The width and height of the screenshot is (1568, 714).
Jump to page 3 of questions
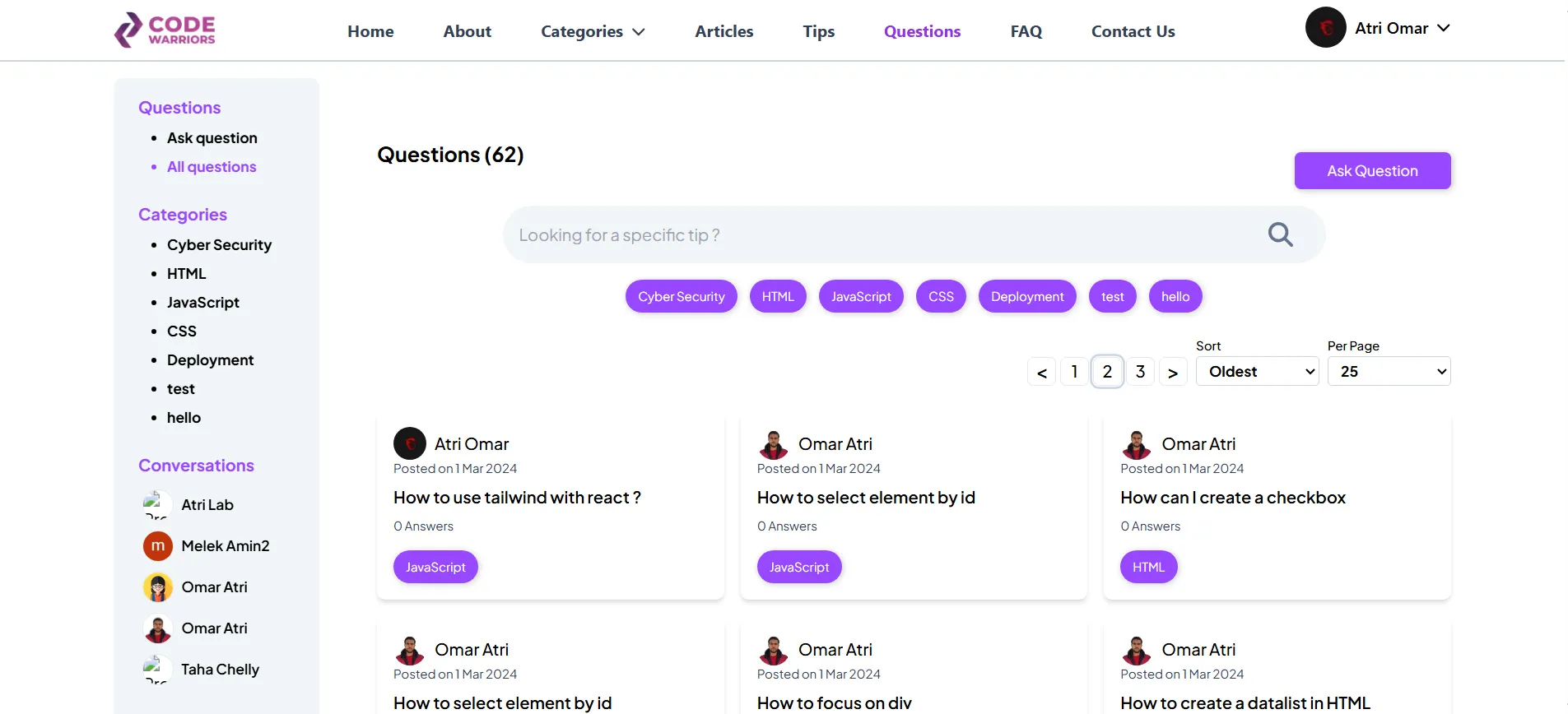pyautogui.click(x=1140, y=372)
